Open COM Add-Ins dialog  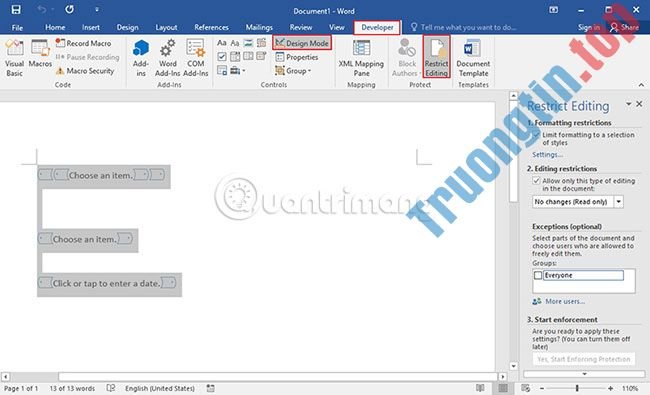coord(195,58)
